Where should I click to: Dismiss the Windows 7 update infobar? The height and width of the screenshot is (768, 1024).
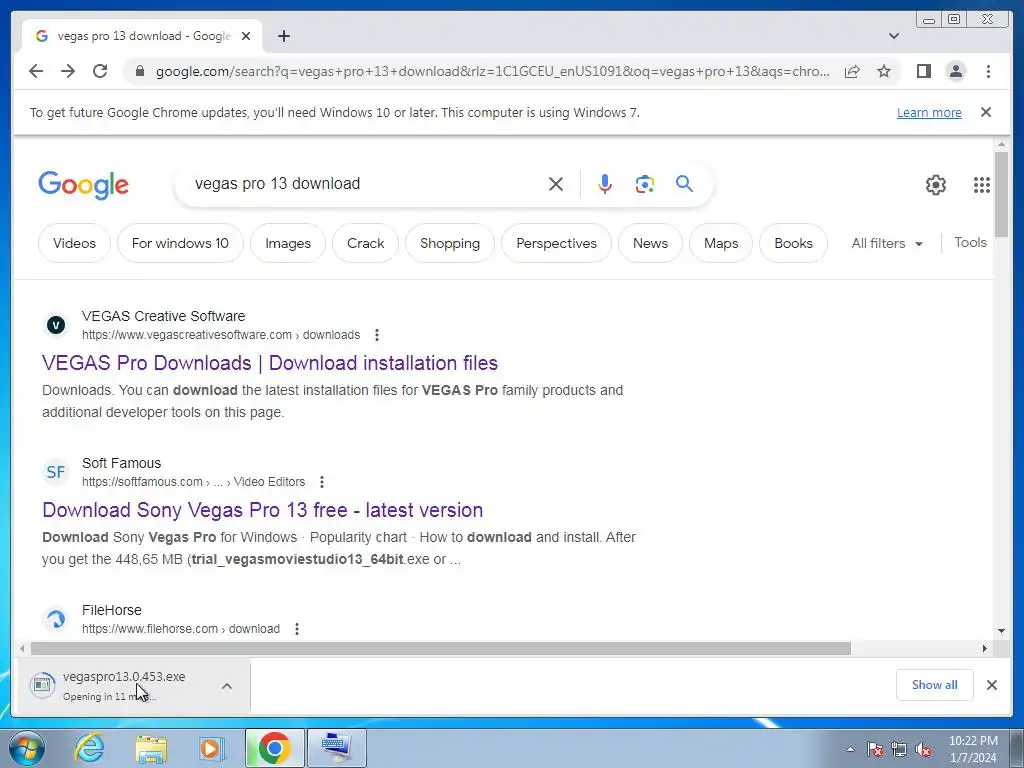point(986,112)
